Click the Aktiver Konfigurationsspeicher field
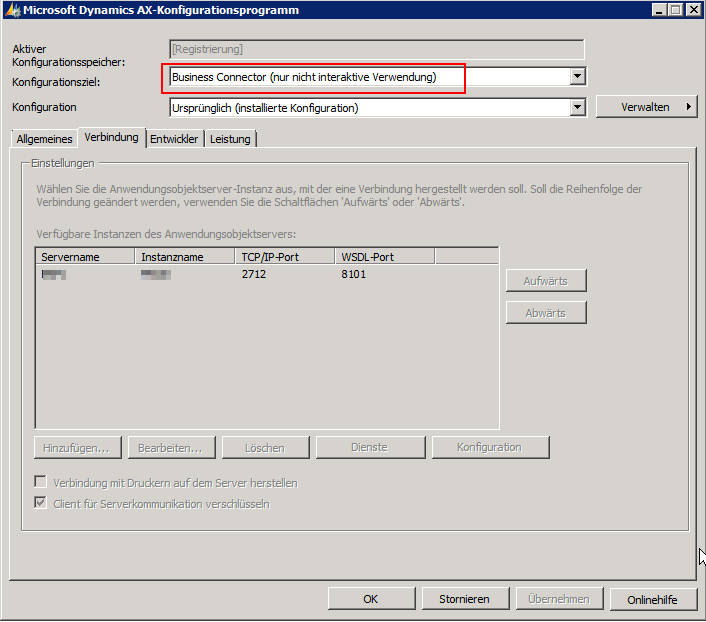 point(377,49)
